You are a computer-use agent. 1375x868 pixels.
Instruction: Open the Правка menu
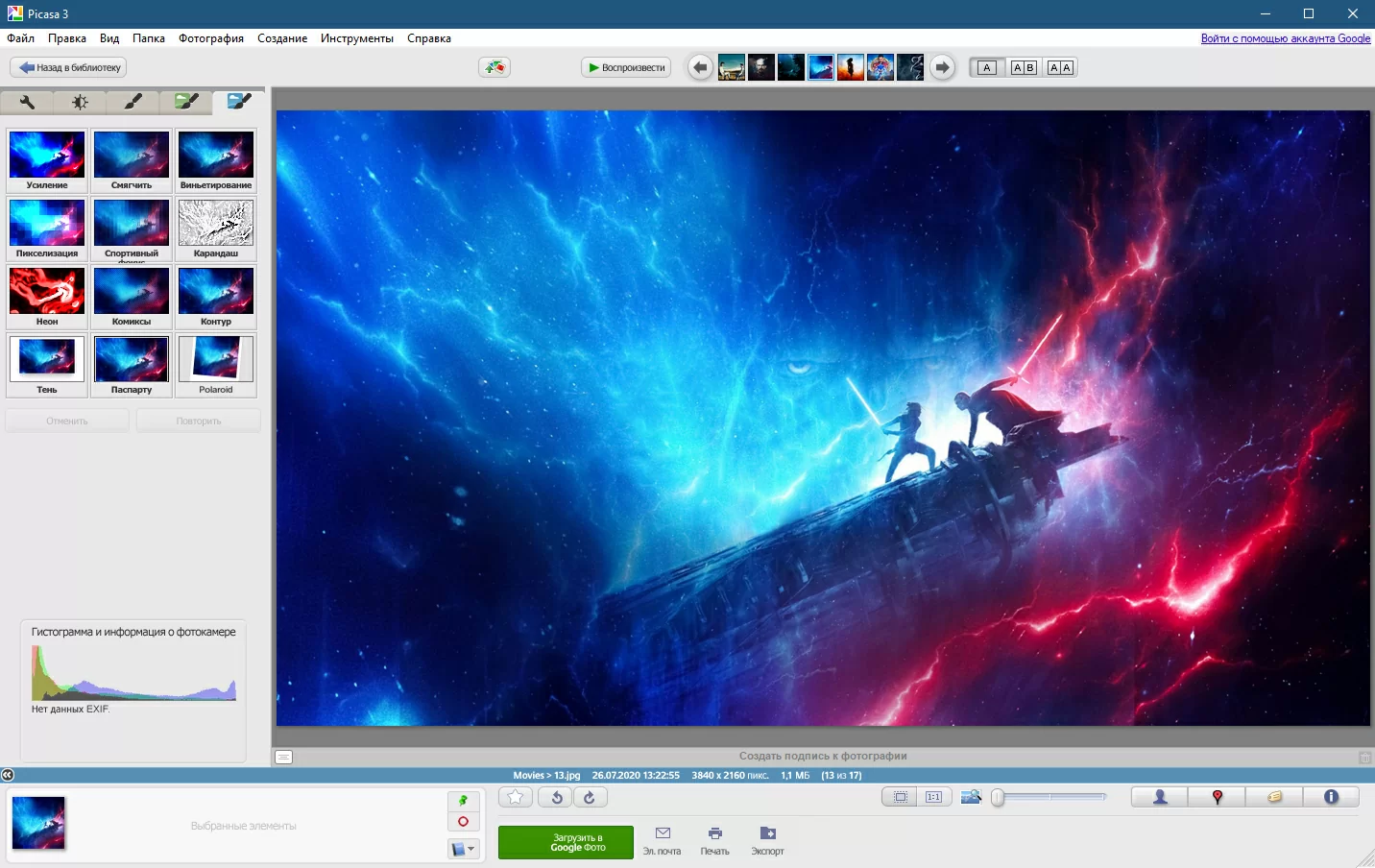tap(67, 38)
